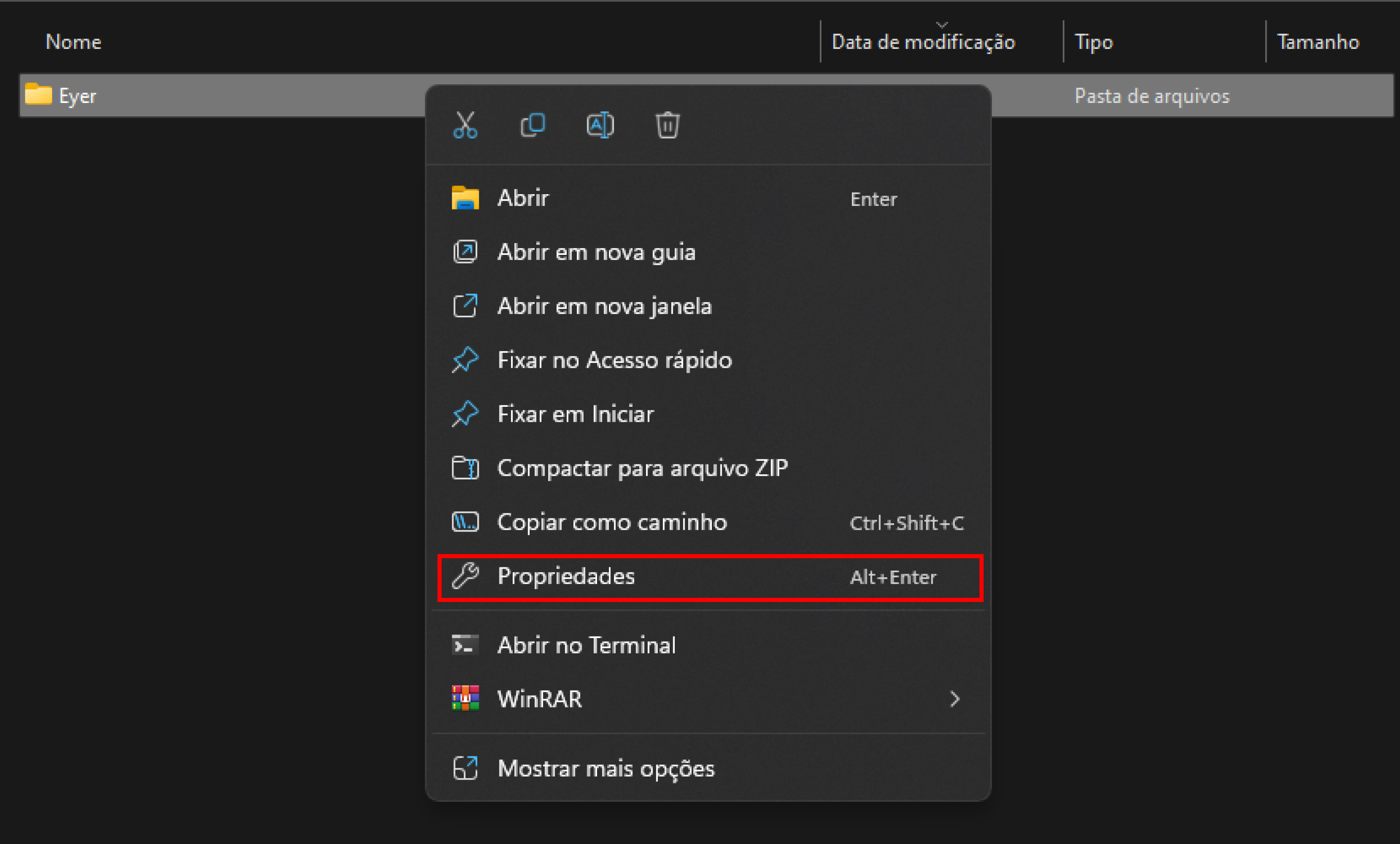Sort by the Nome column header
The height and width of the screenshot is (844, 1400).
73,42
